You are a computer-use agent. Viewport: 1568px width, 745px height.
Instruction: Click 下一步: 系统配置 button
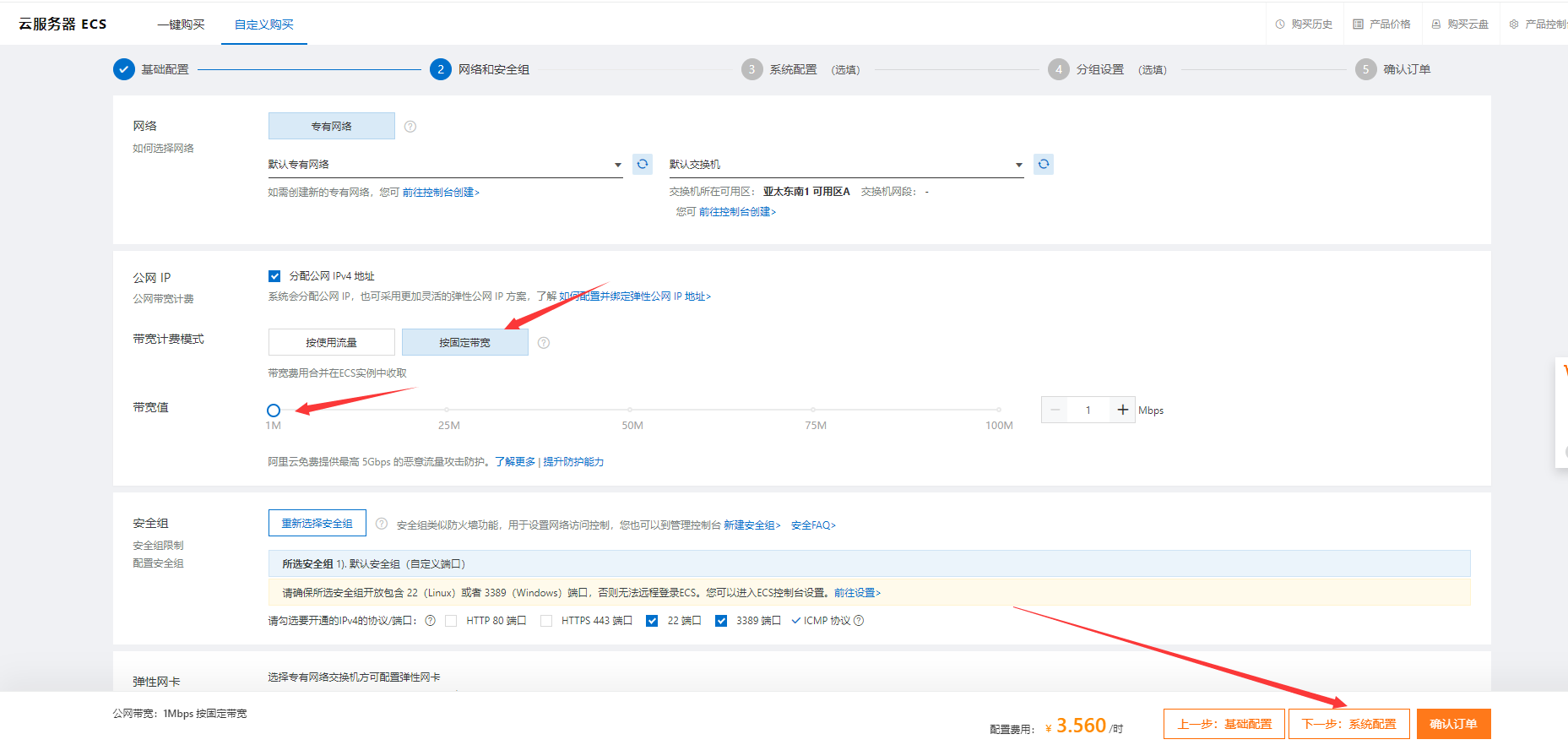[x=1348, y=724]
